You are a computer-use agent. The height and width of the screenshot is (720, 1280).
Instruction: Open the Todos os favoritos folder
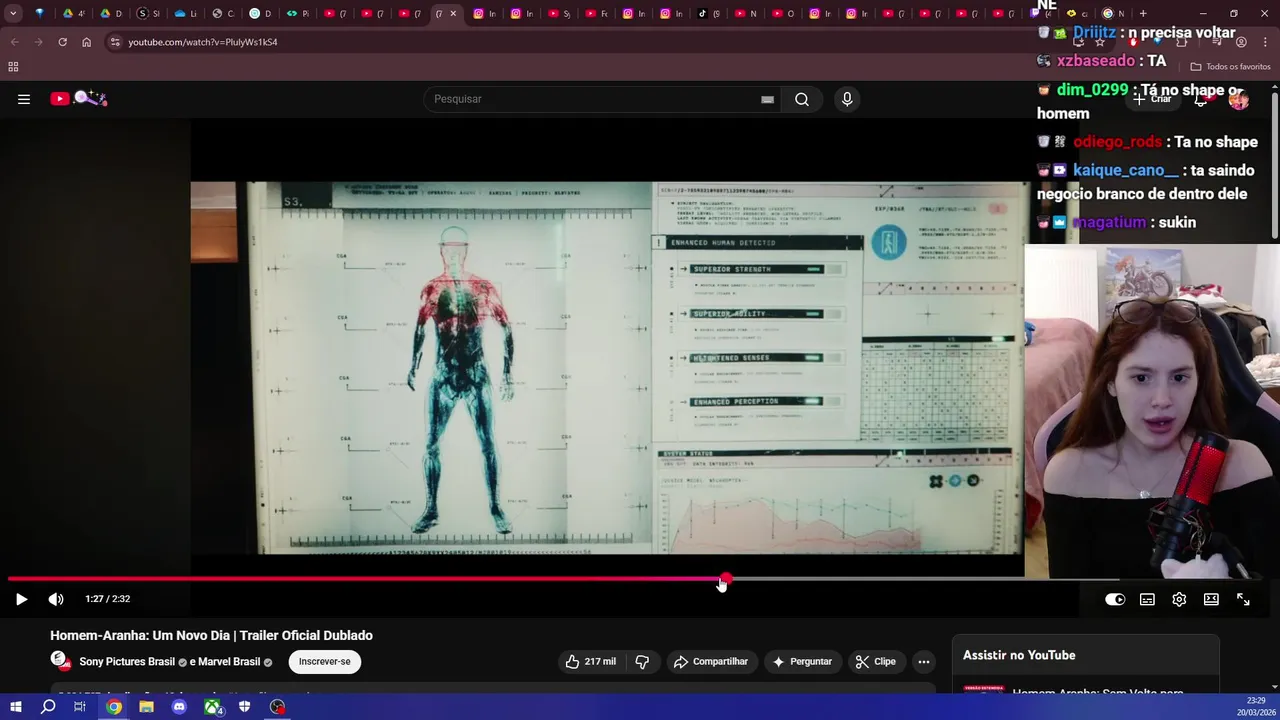pos(1230,67)
